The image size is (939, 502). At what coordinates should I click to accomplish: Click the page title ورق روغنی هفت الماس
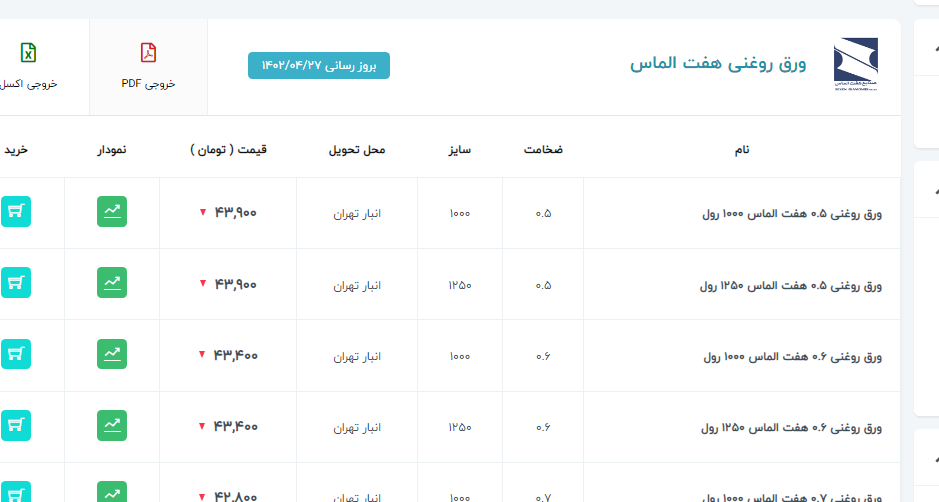click(x=717, y=64)
